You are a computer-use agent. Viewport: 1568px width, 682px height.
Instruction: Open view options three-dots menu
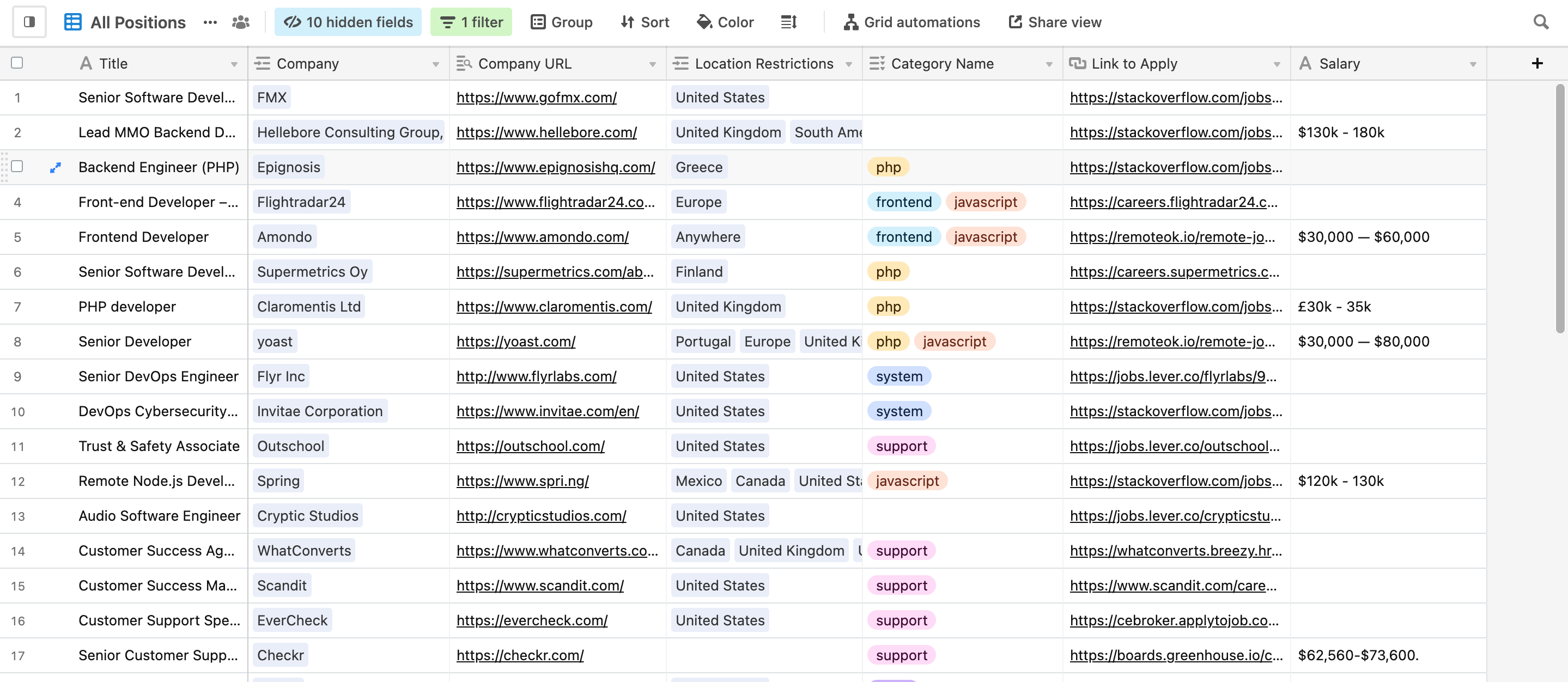(210, 22)
